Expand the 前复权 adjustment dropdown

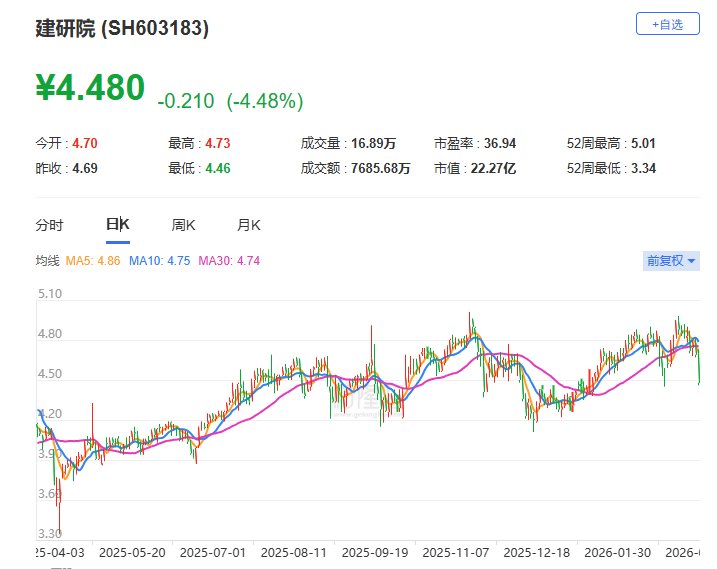click(670, 260)
